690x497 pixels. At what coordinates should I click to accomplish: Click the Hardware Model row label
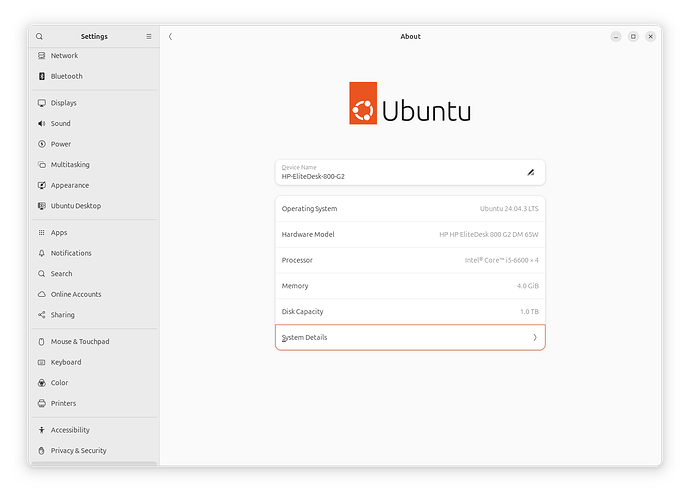pyautogui.click(x=308, y=235)
